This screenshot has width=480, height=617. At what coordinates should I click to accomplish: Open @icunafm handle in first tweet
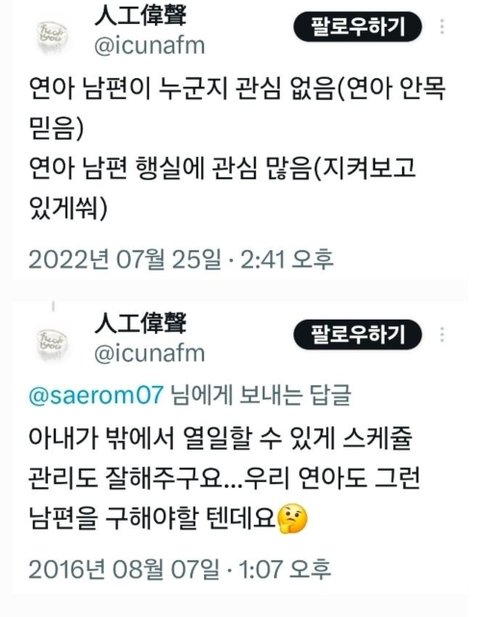click(150, 46)
